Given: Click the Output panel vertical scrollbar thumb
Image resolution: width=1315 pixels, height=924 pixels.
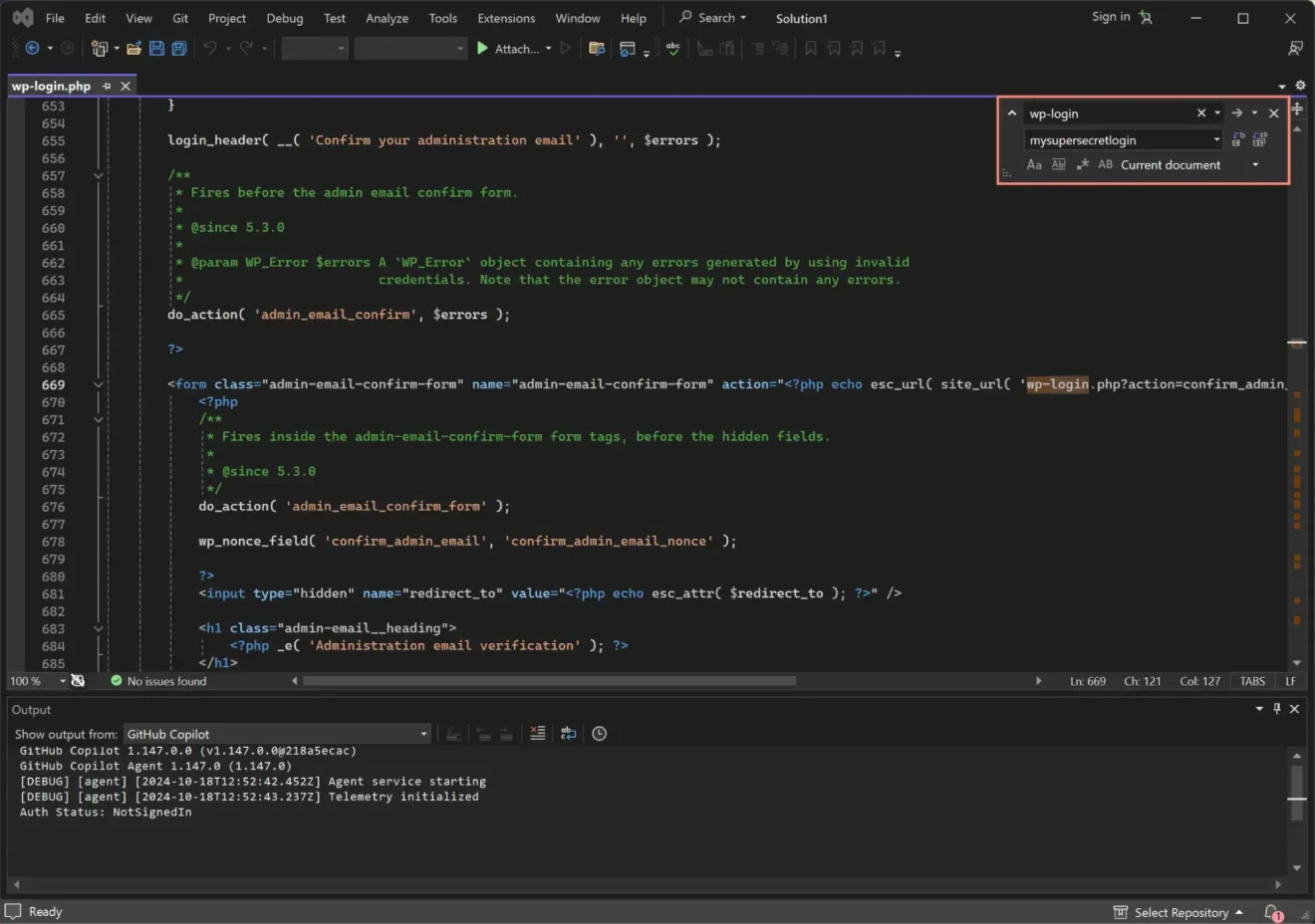Looking at the screenshot, I should pos(1296,793).
